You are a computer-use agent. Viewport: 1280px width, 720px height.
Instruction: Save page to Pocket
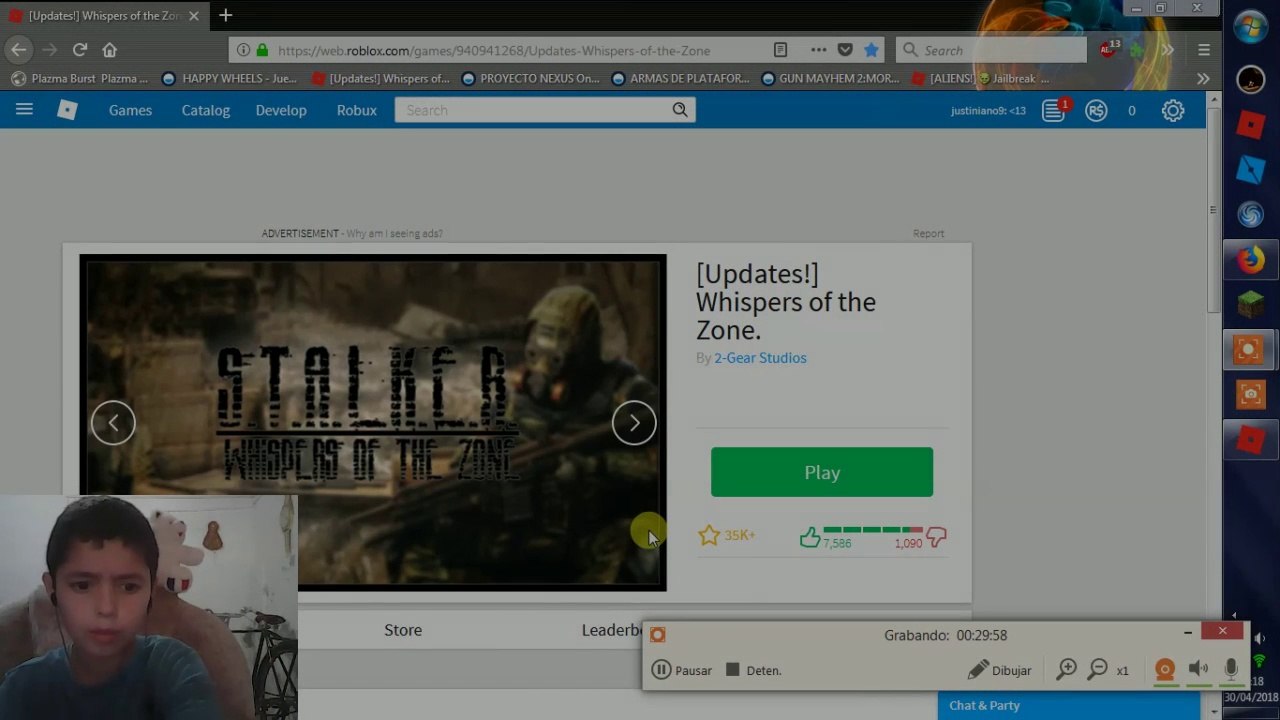point(845,50)
